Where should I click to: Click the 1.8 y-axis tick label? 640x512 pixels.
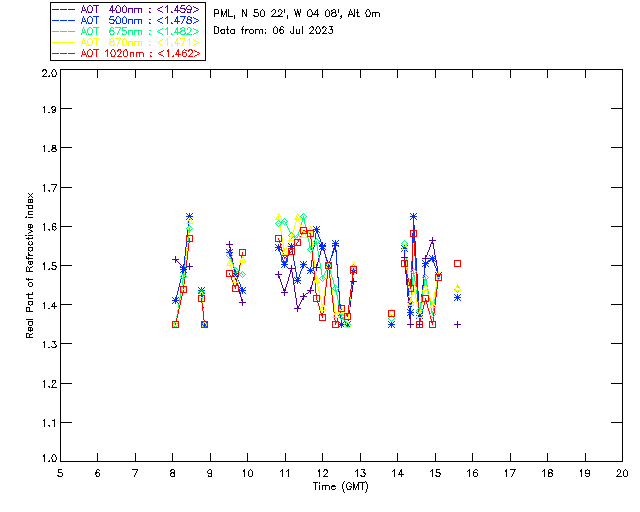point(49,148)
